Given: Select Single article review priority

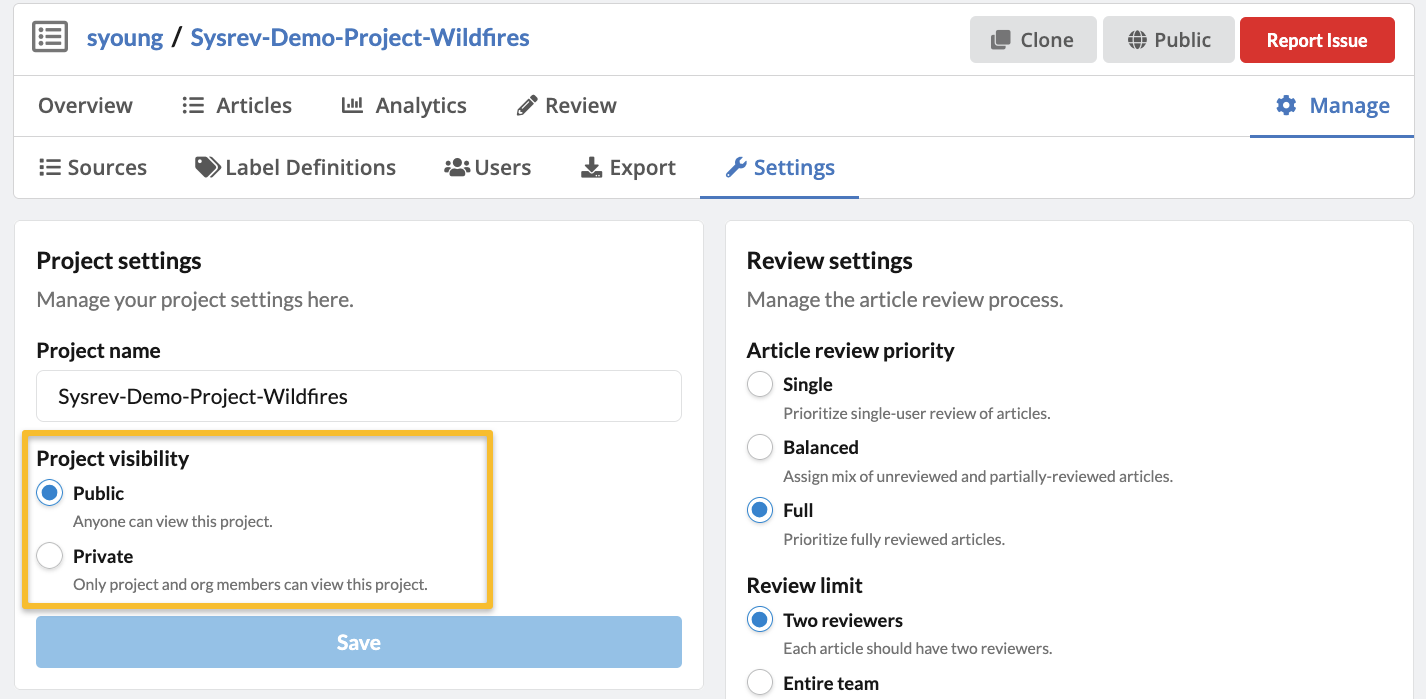Looking at the screenshot, I should coord(760,385).
